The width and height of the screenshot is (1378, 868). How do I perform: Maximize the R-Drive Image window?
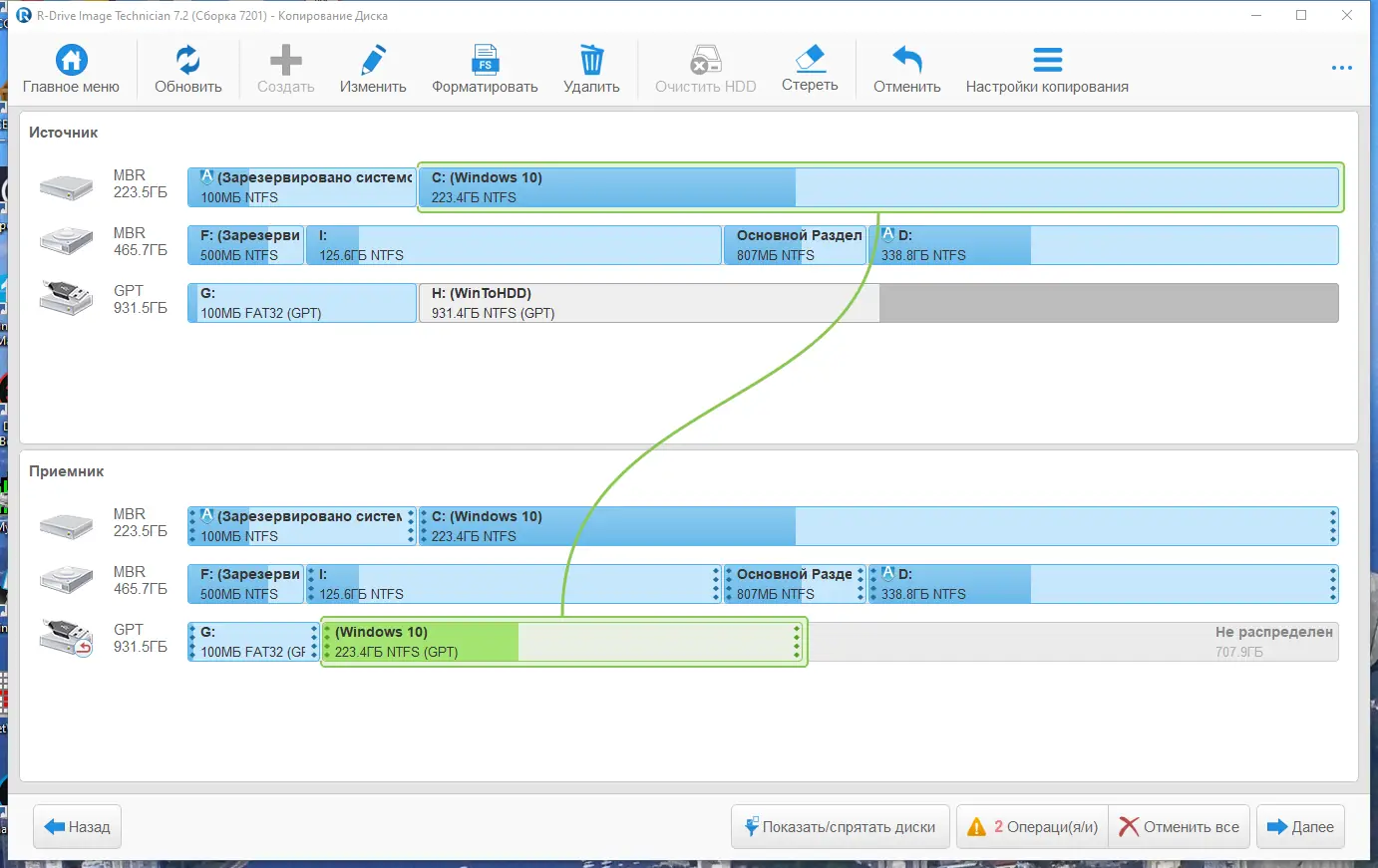tap(1301, 15)
